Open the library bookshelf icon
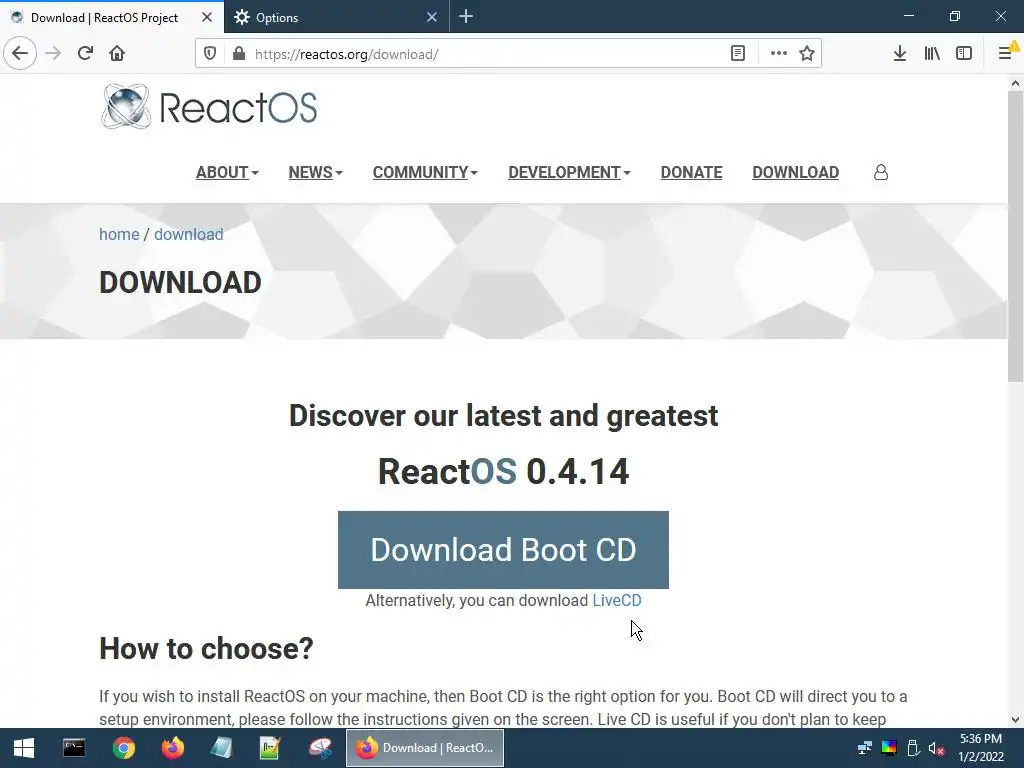Viewport: 1024px width, 768px height. point(932,54)
